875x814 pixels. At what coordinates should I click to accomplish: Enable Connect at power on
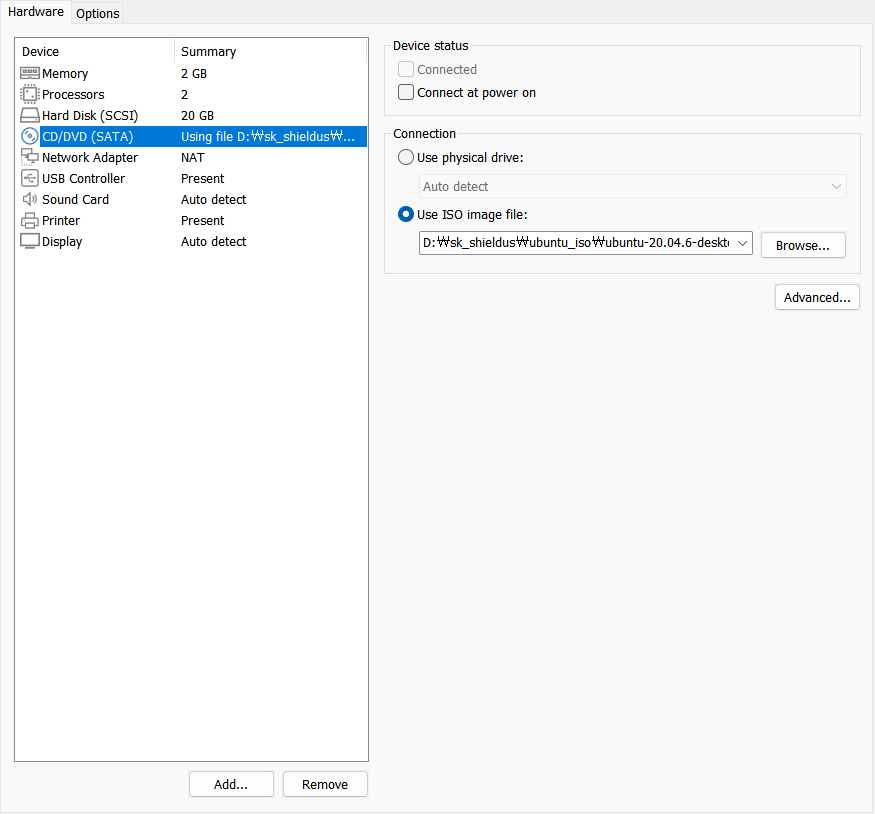[x=406, y=92]
